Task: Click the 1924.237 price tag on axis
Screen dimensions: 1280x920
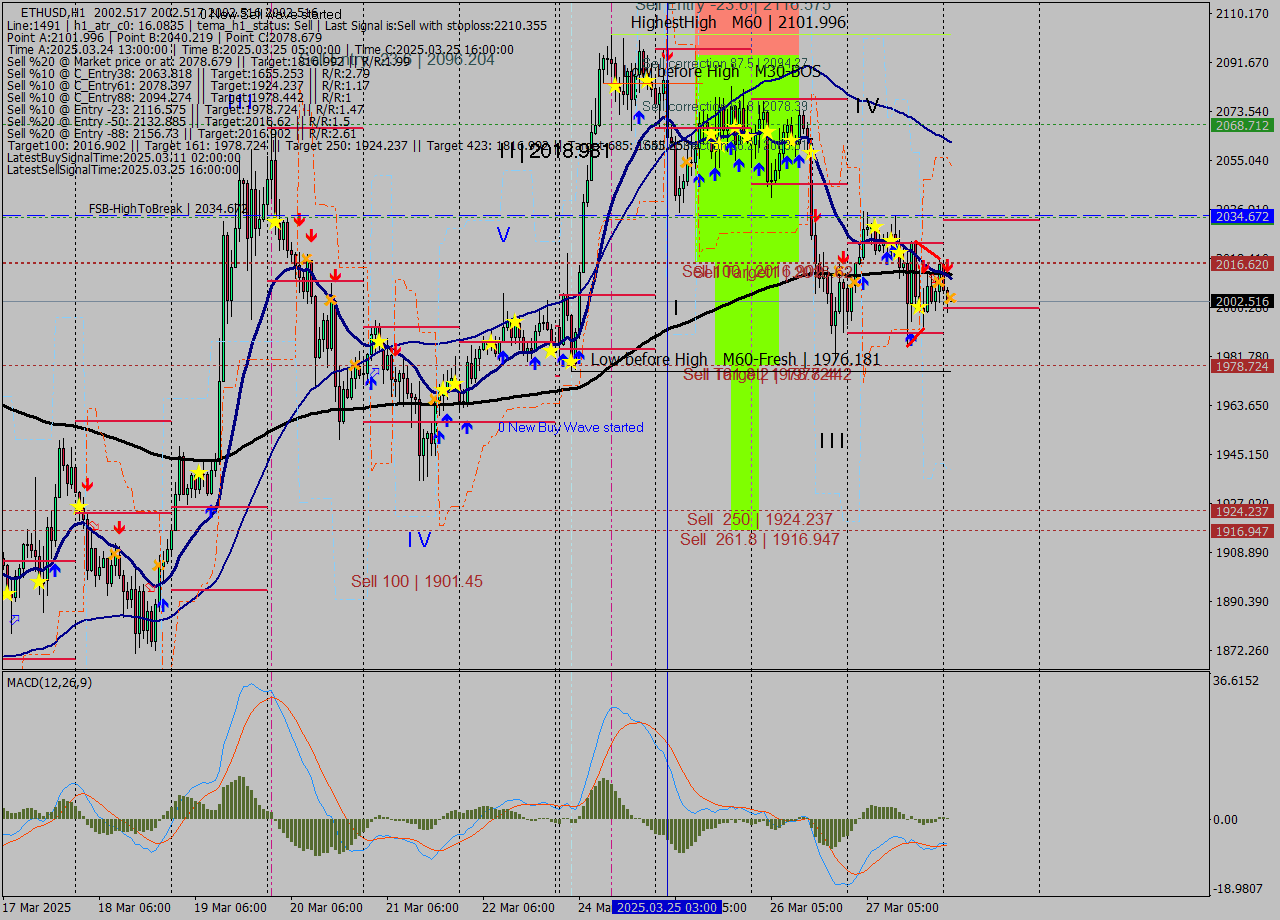Action: pos(1242,511)
